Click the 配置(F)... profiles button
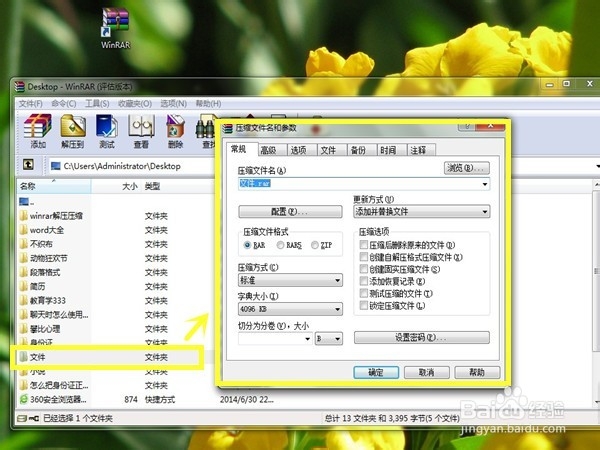The image size is (600, 450). coord(290,212)
